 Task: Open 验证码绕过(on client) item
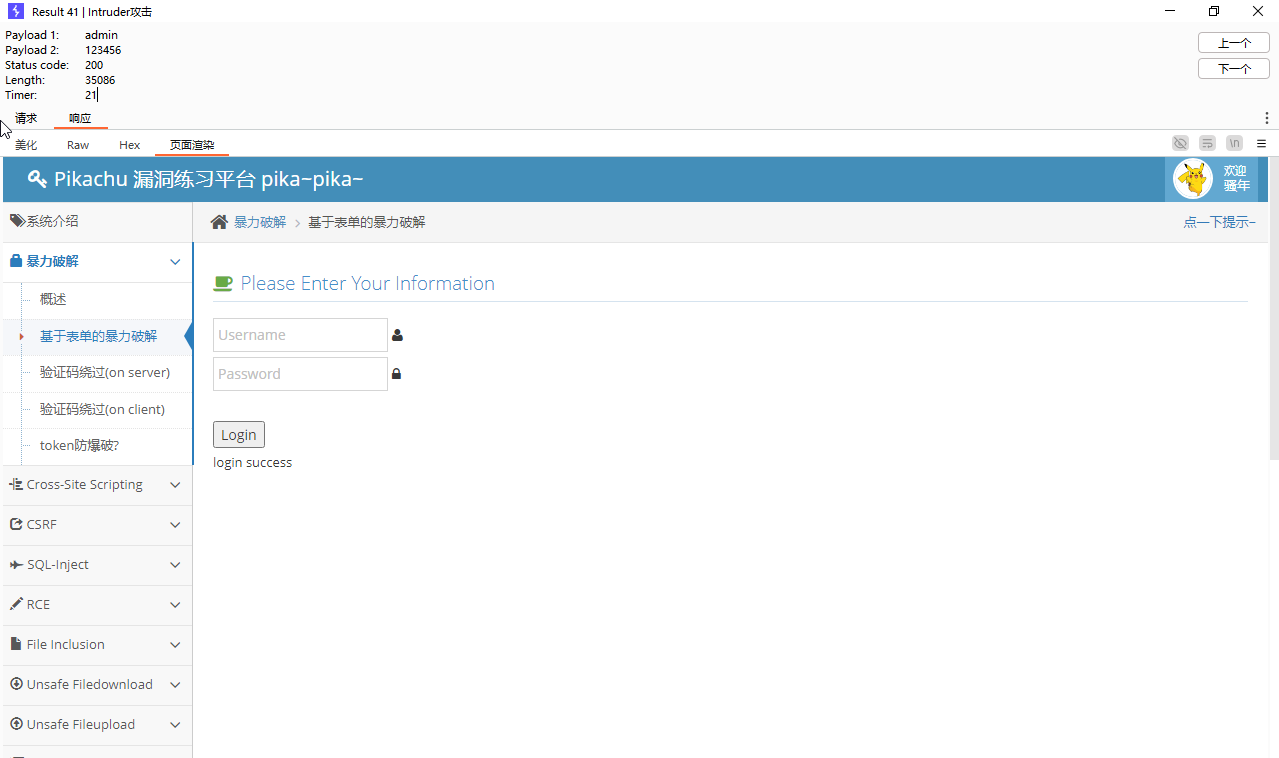click(102, 409)
